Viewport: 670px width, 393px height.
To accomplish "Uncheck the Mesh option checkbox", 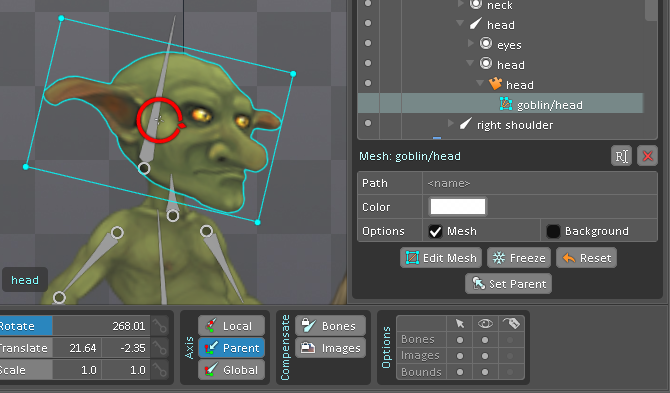I will (x=435, y=231).
